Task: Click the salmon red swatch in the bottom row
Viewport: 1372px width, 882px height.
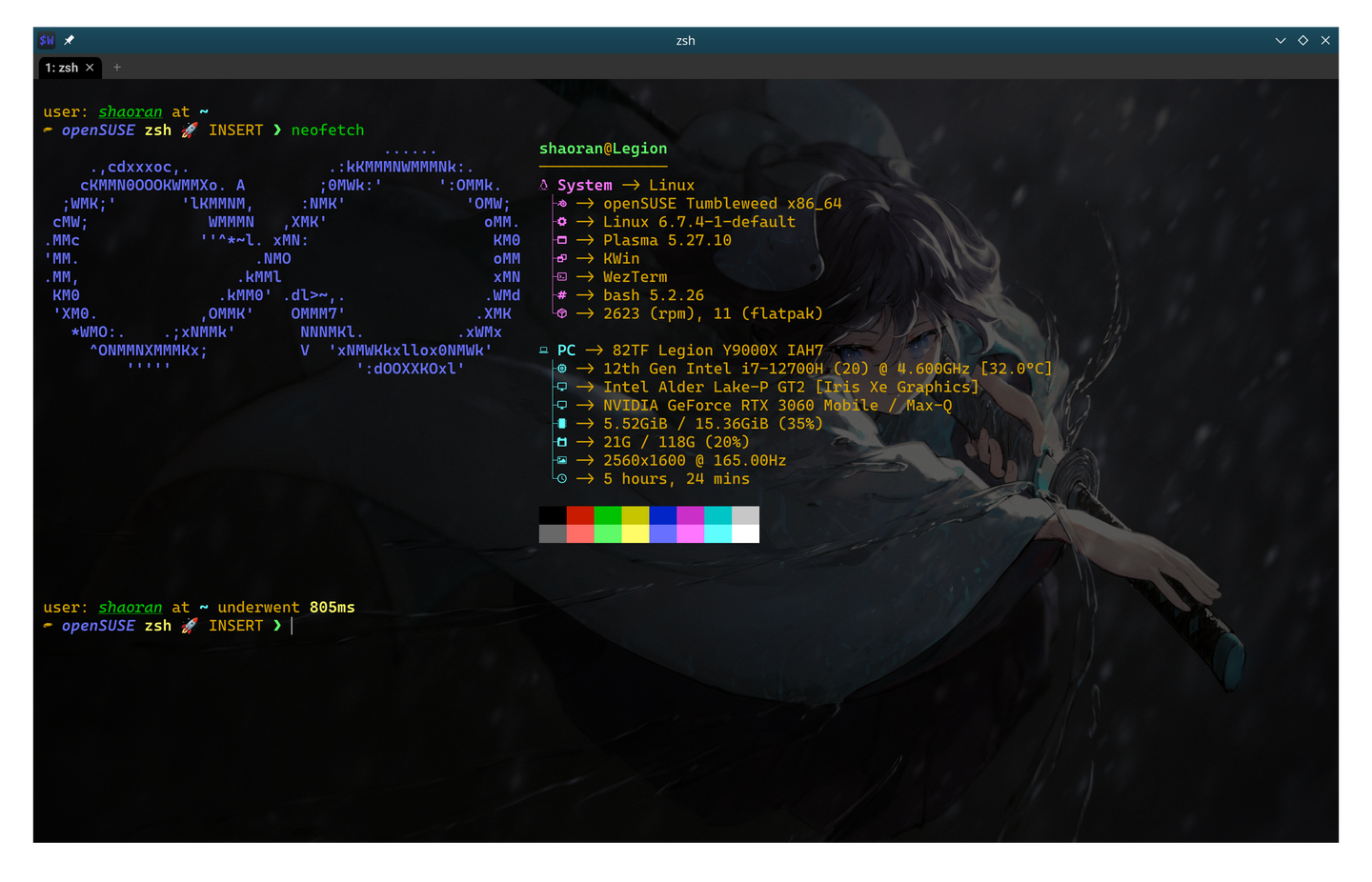Action: (x=580, y=533)
